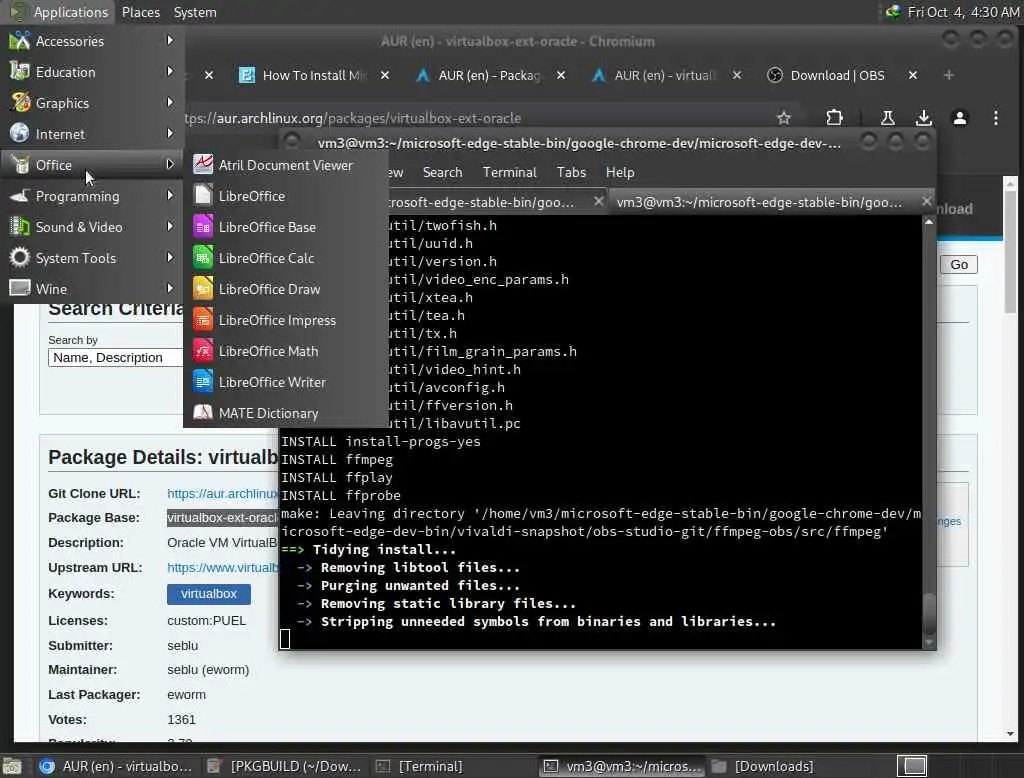Click the address bar URL
This screenshot has height=778, width=1024.
[x=353, y=118]
